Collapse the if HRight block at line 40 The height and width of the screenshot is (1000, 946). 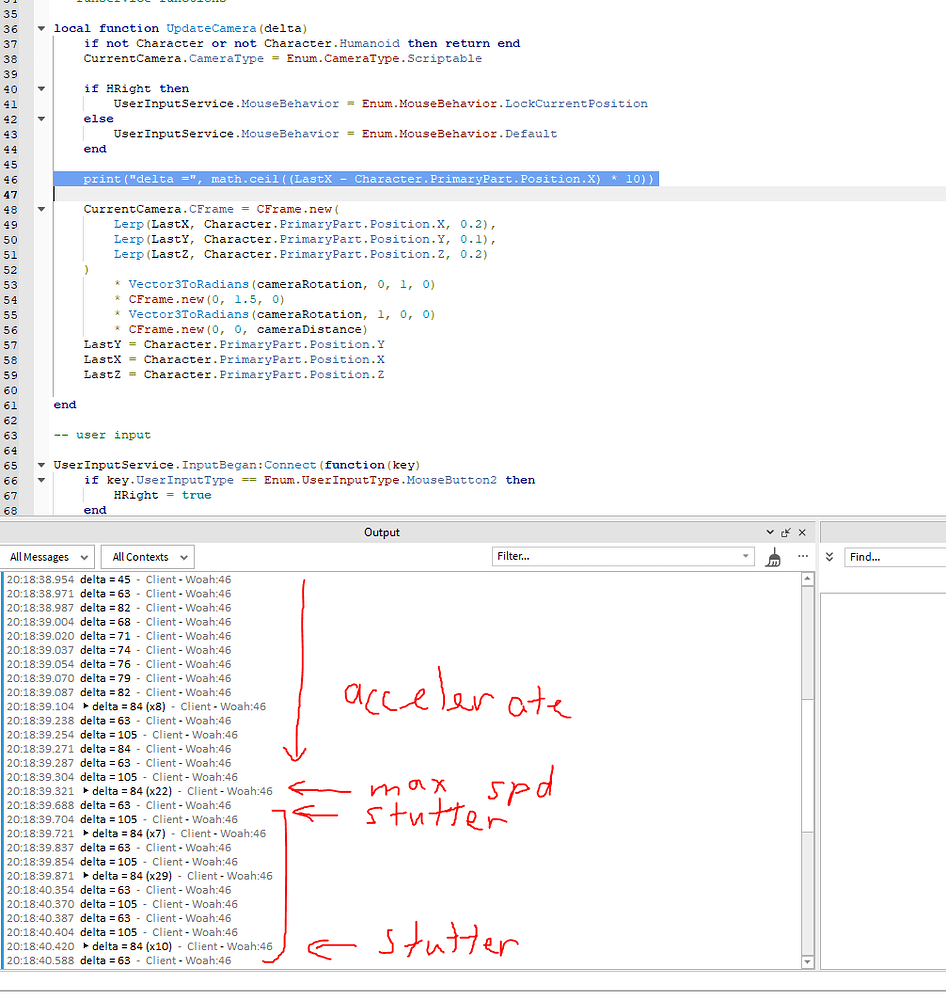point(40,88)
